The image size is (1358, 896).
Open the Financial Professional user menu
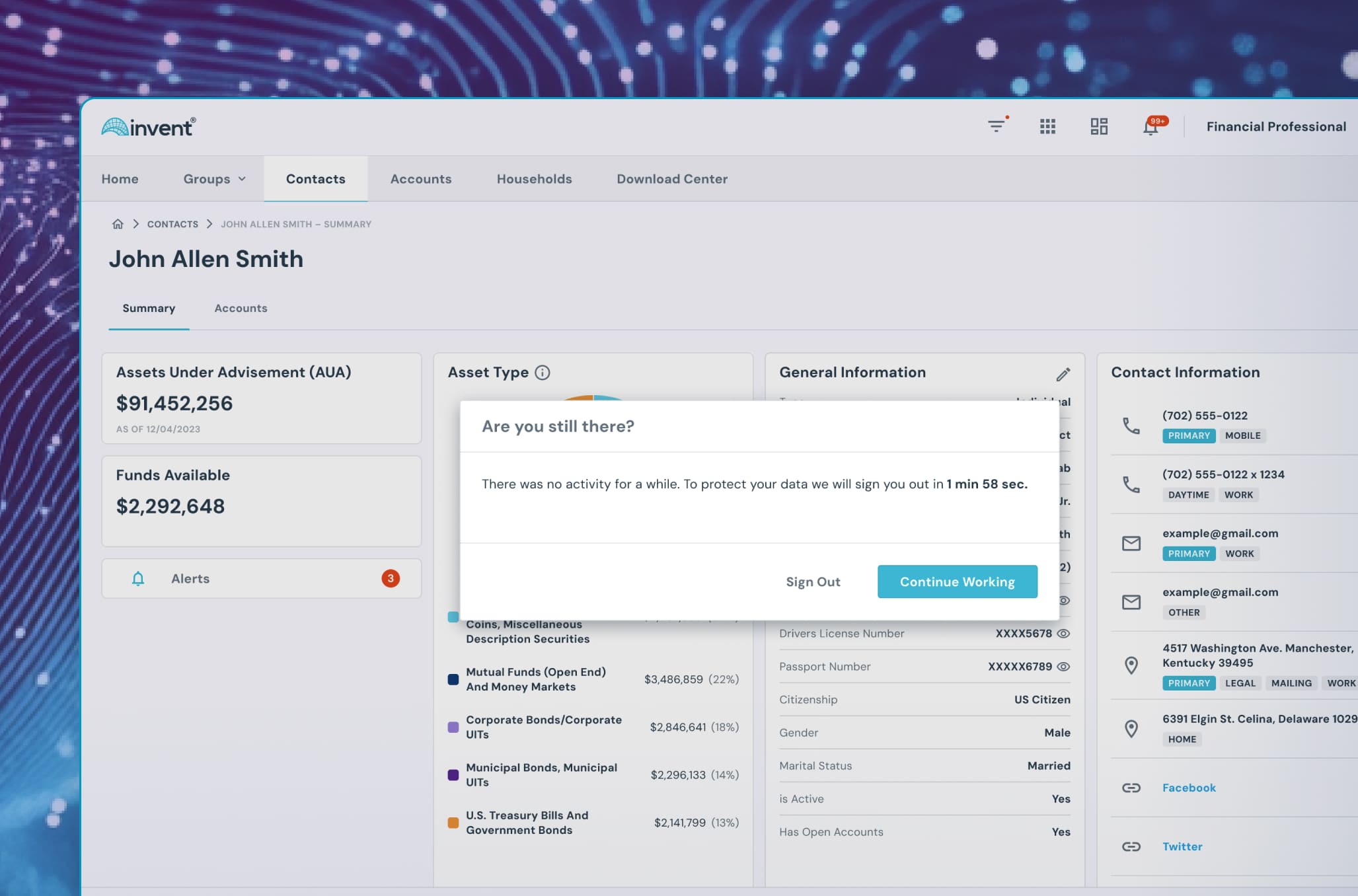(x=1275, y=126)
